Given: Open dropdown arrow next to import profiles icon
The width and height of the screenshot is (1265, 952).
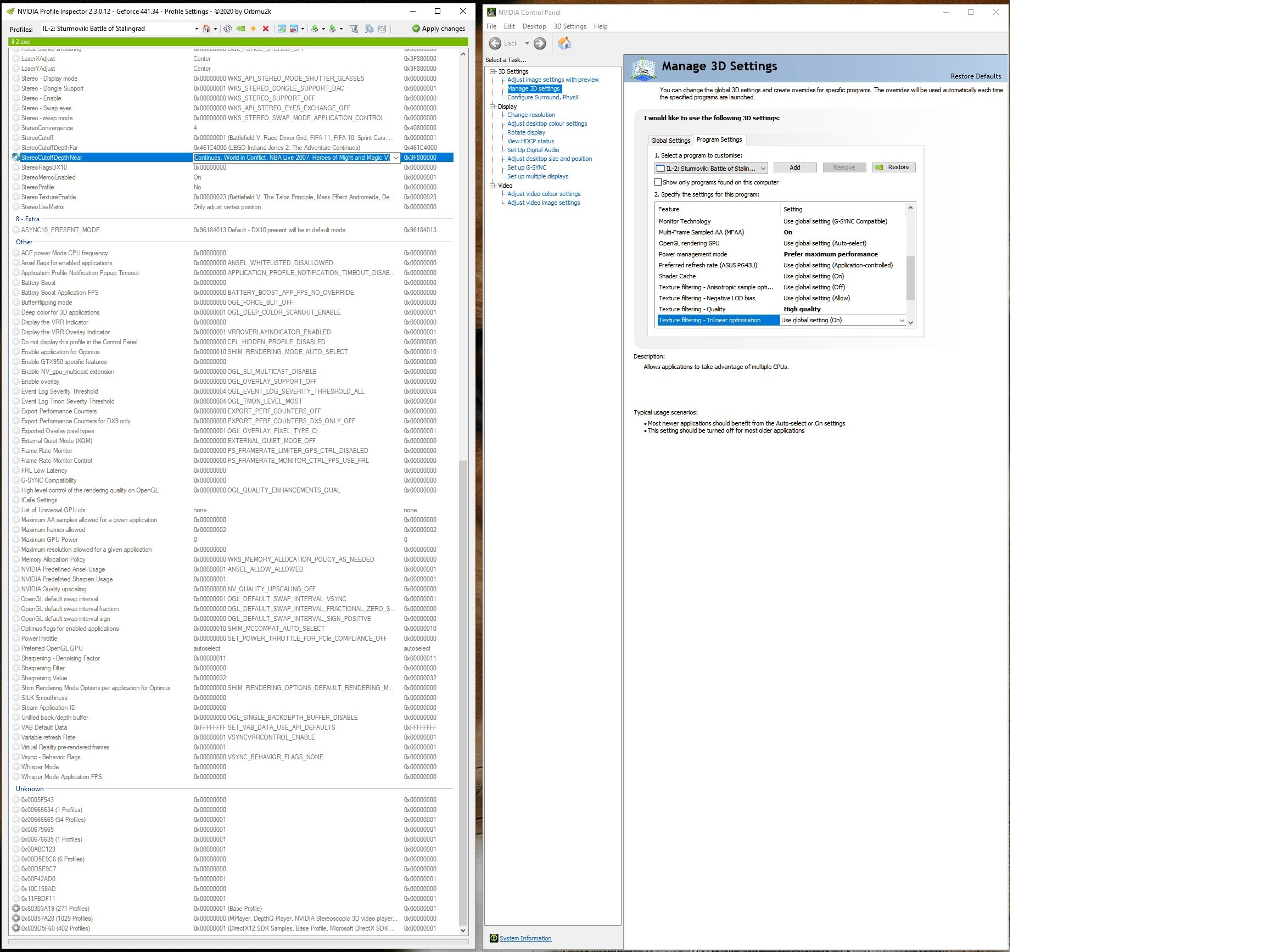Looking at the screenshot, I should (x=342, y=29).
